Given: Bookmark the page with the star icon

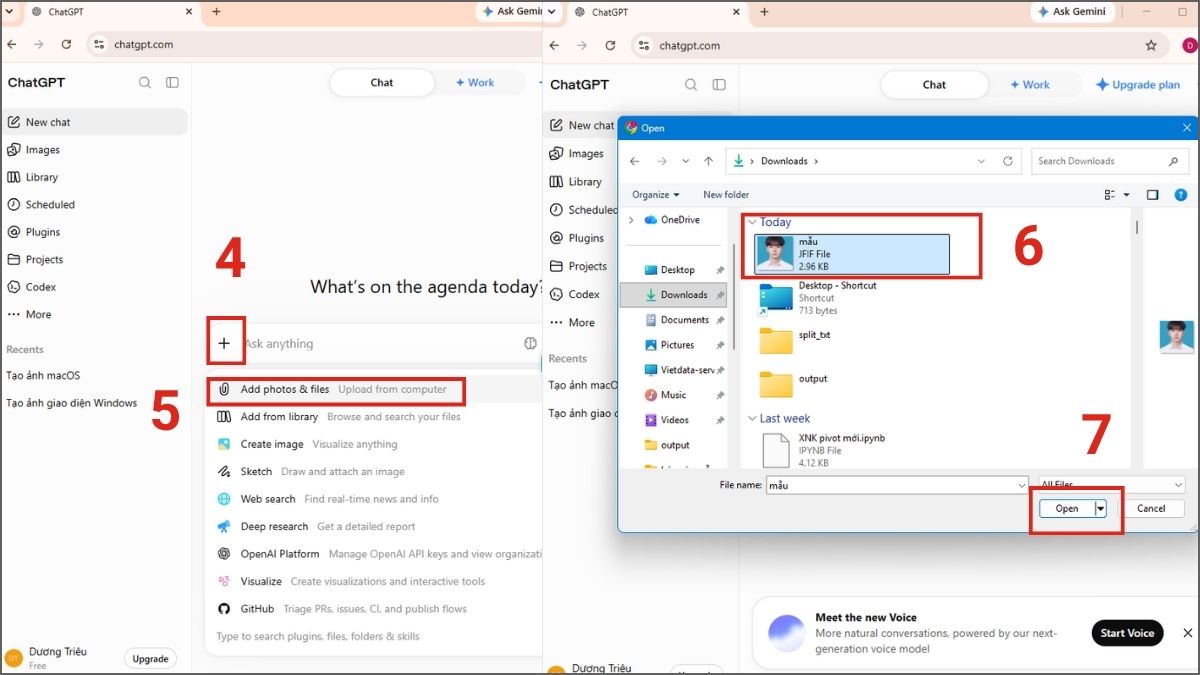Looking at the screenshot, I should click(1151, 45).
